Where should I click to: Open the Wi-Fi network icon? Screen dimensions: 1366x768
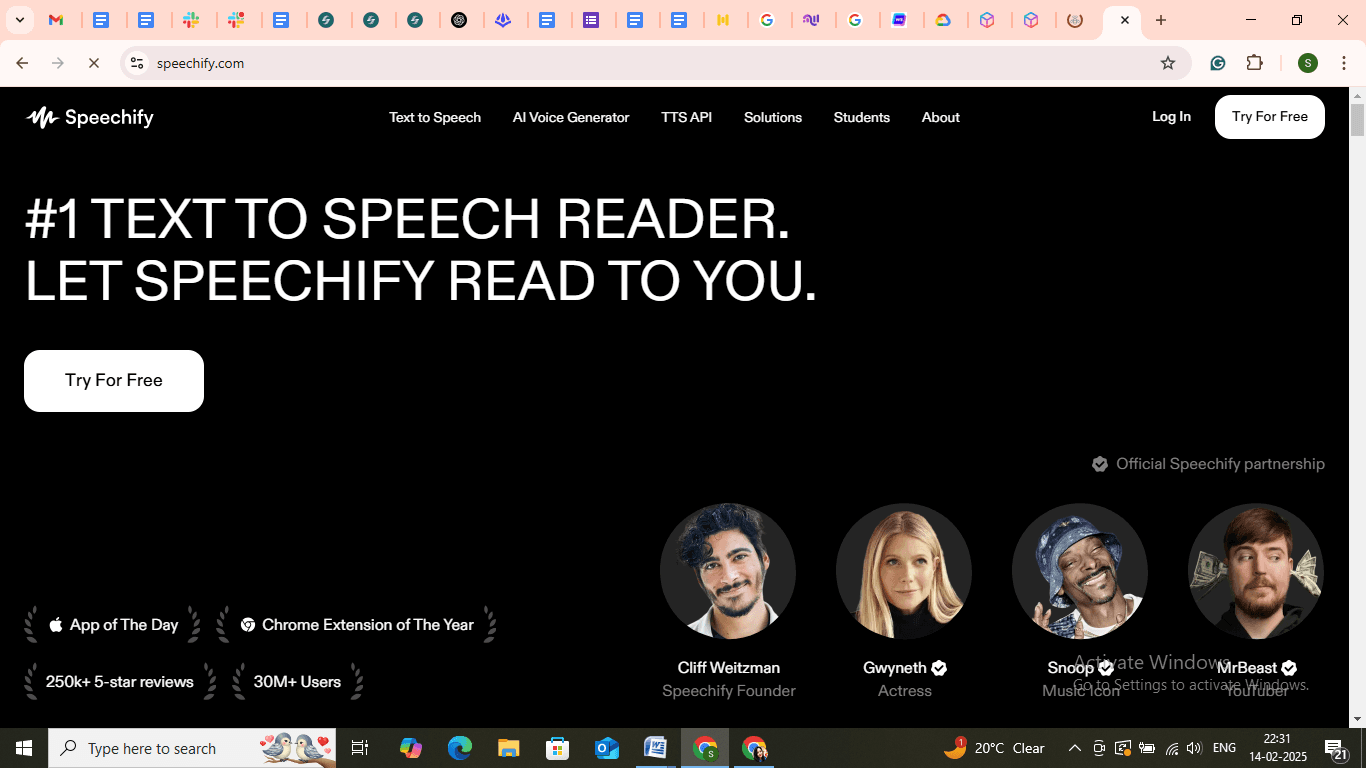click(x=1172, y=748)
